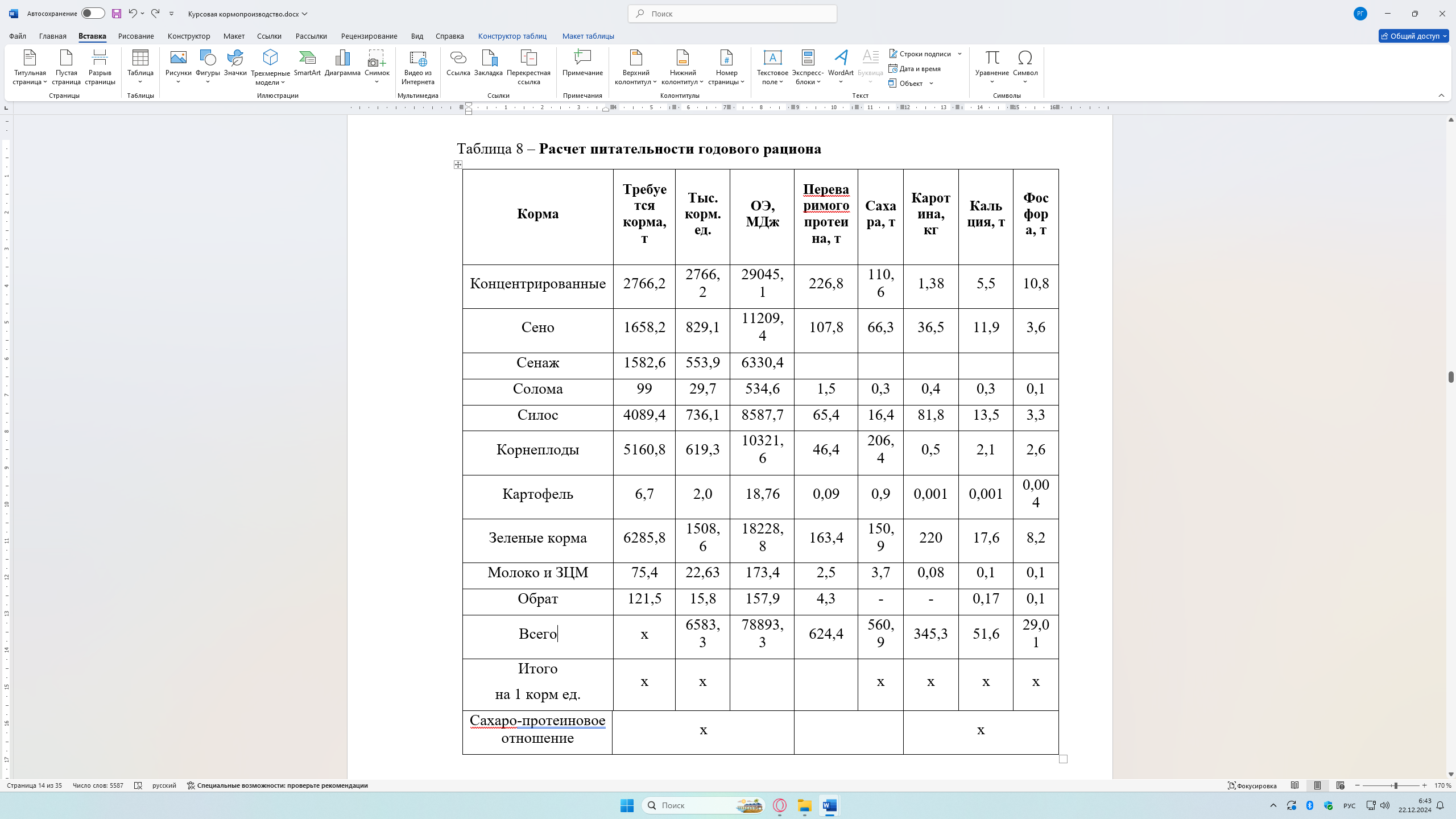1456x819 pixels.
Task: Insert Дата и время into the document
Action: pyautogui.click(x=915, y=69)
